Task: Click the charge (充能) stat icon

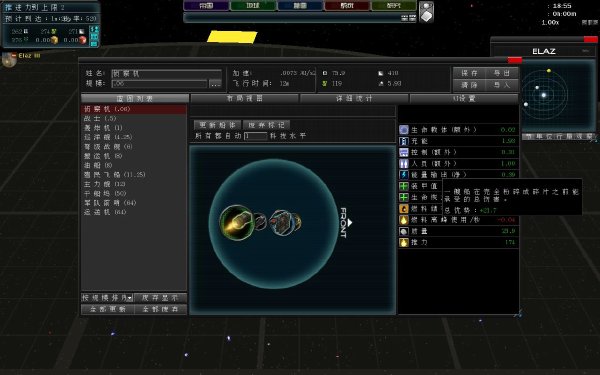Action: click(x=404, y=141)
